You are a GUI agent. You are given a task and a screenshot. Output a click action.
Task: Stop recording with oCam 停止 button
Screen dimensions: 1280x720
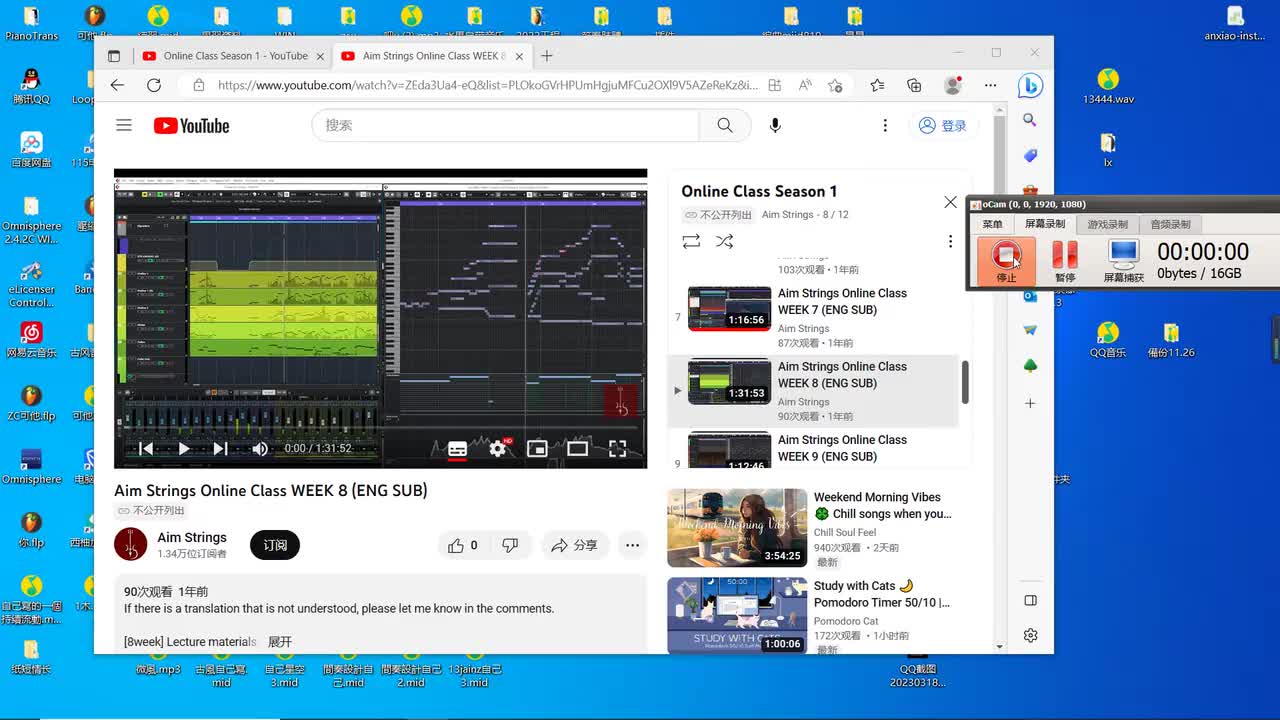pos(1006,261)
